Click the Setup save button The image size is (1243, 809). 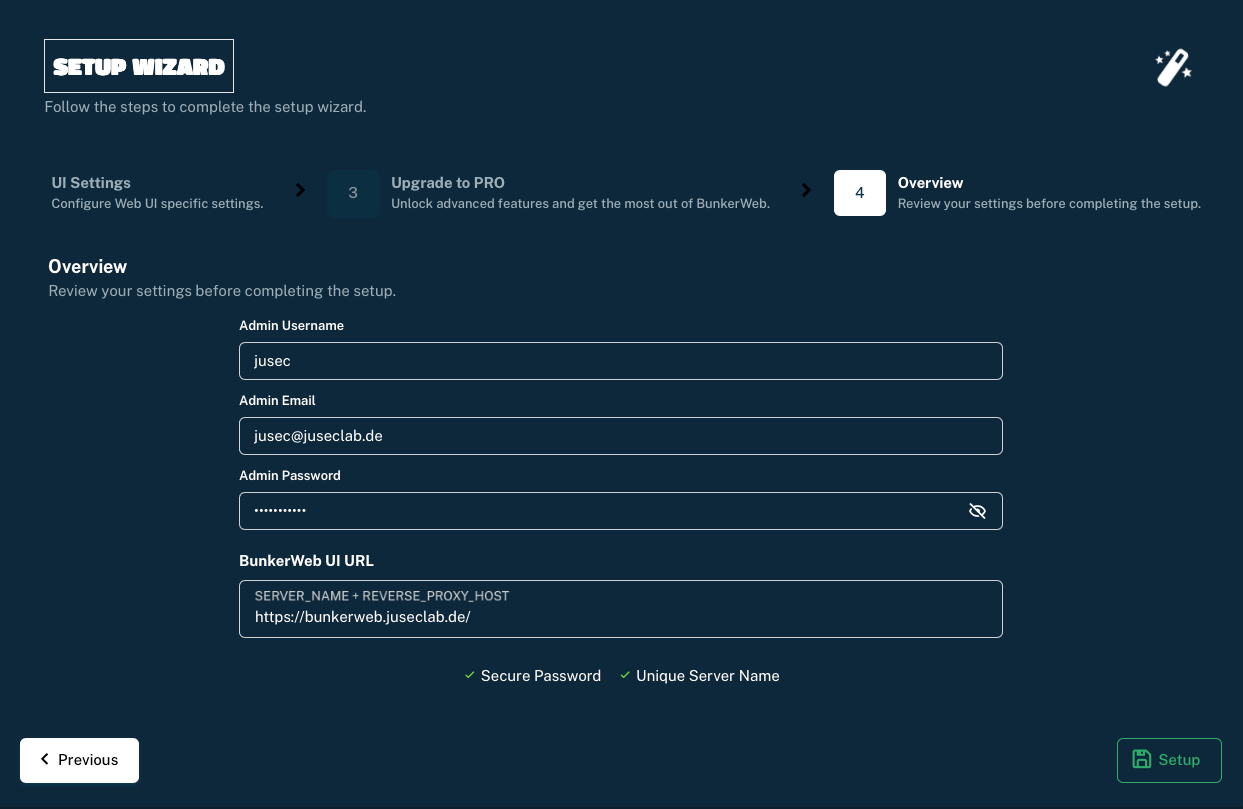pyautogui.click(x=1169, y=760)
